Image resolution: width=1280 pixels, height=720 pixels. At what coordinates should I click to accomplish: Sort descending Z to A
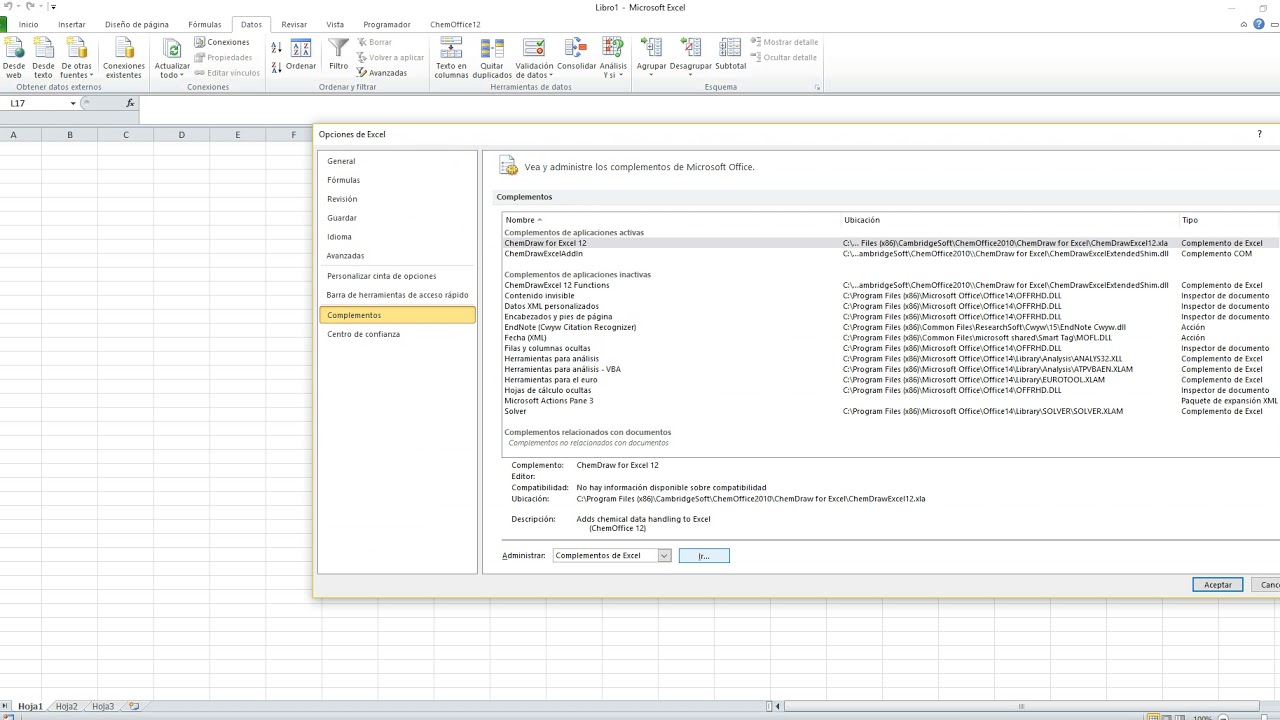(277, 67)
